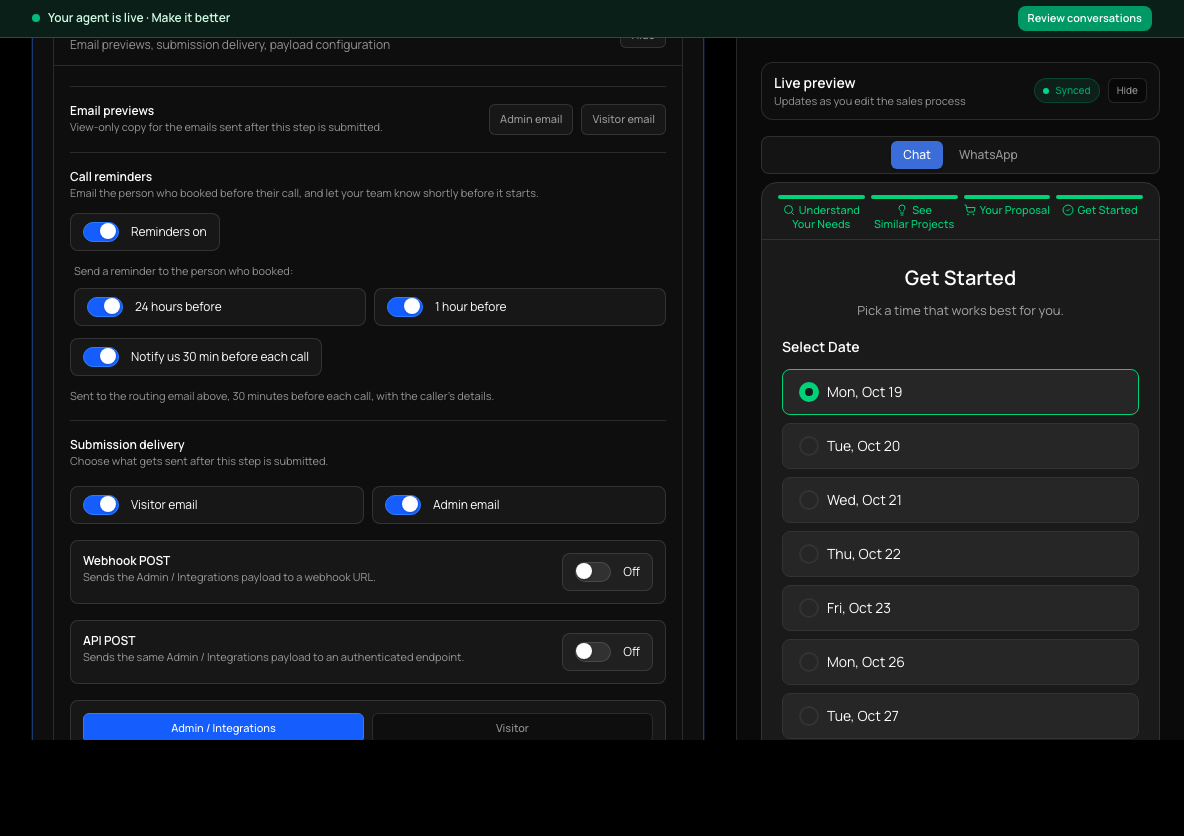The image size is (1184, 836).
Task: Disable Notify us 30 min before each call
Action: (x=101, y=356)
